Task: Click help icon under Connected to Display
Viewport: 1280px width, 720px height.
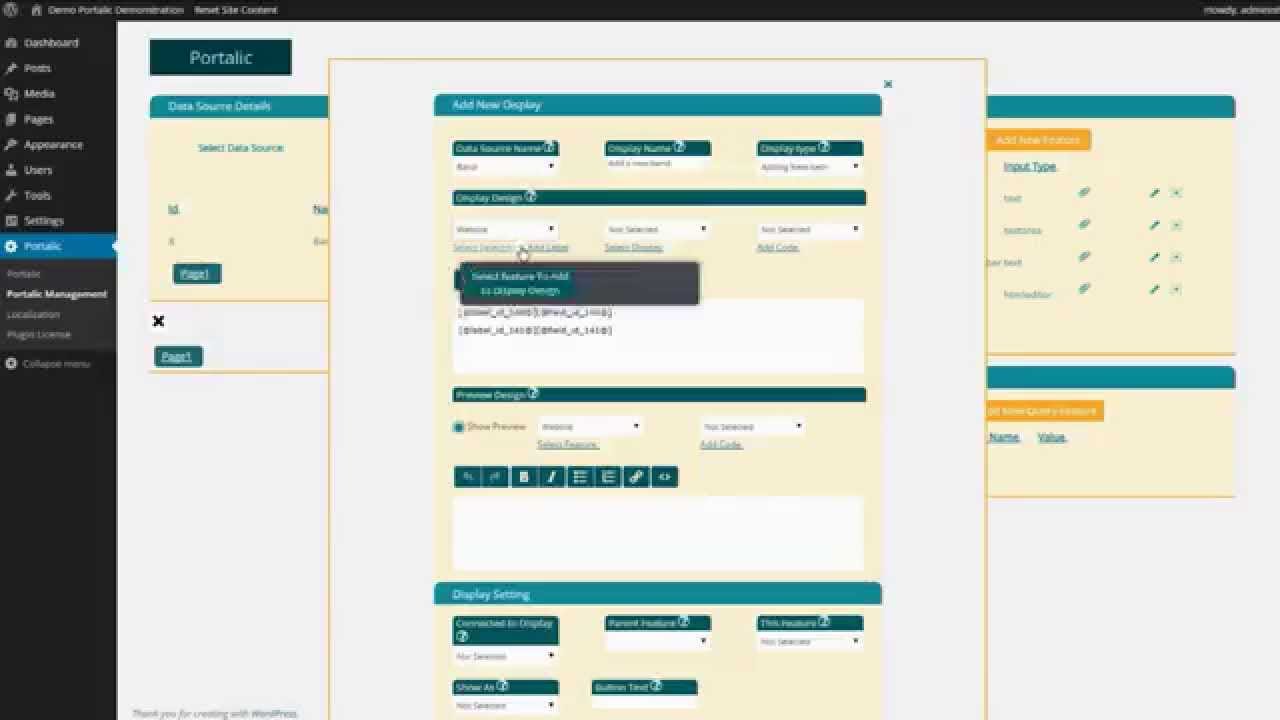Action: (462, 635)
